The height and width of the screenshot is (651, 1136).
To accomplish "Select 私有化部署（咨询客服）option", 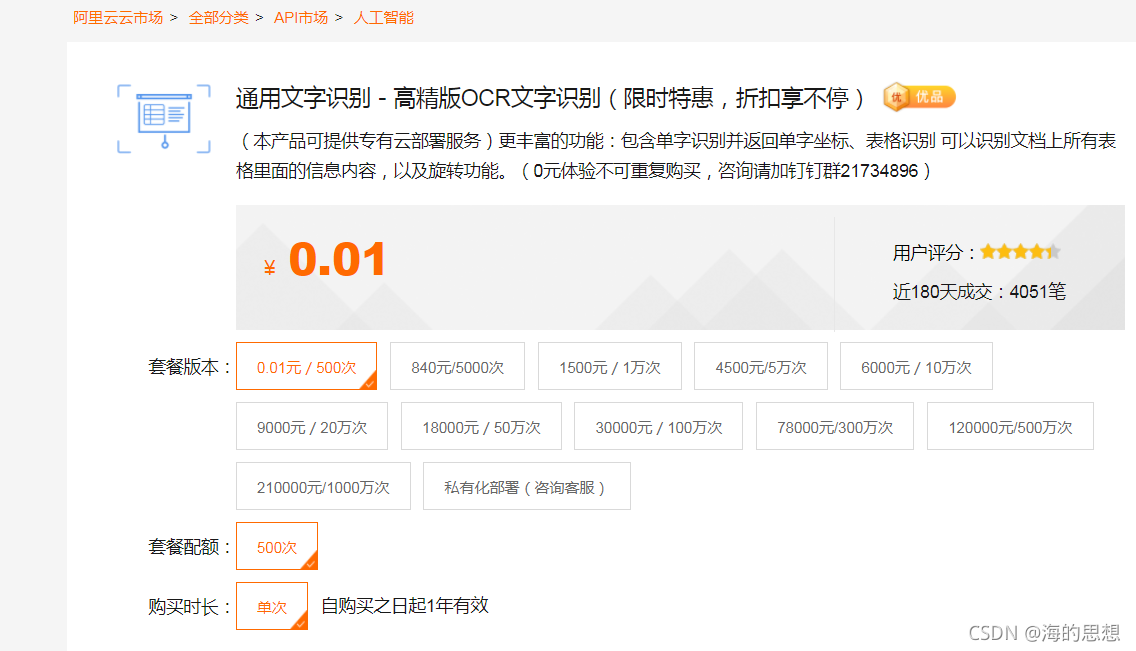I will pos(527,487).
